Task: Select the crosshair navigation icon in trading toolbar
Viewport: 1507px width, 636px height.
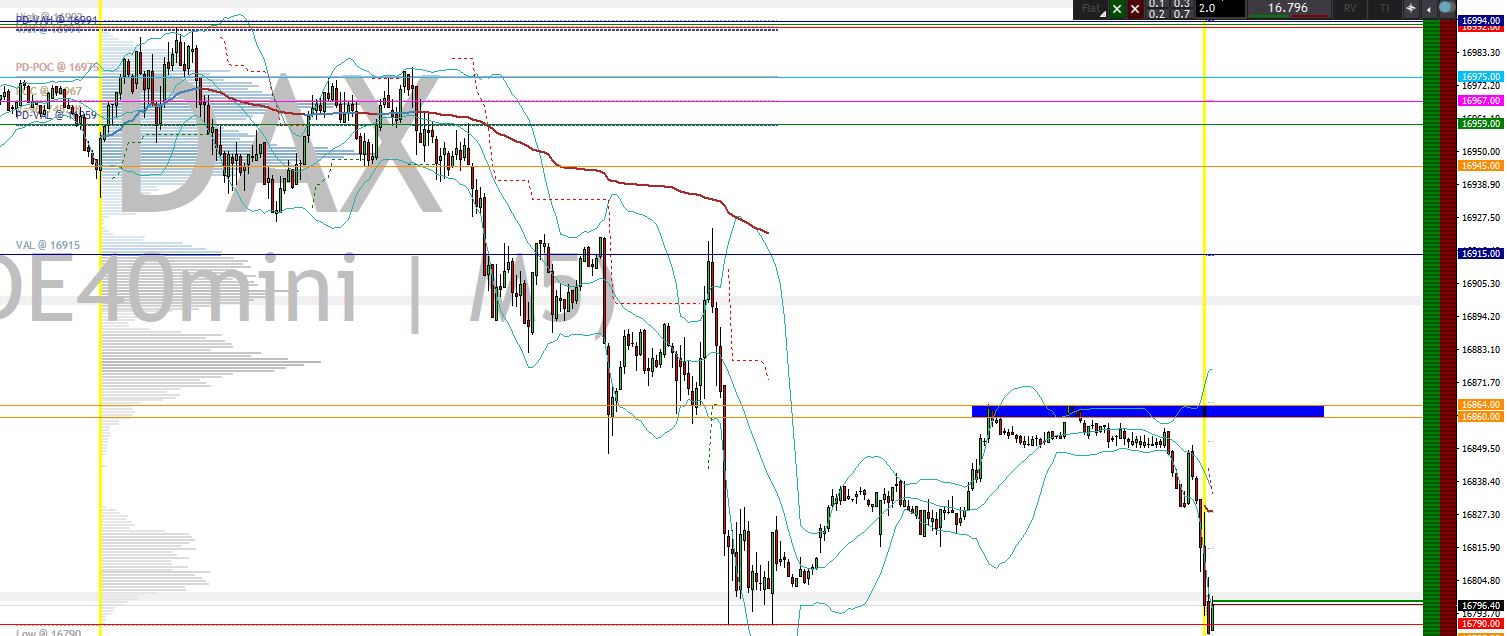Action: pos(1411,9)
